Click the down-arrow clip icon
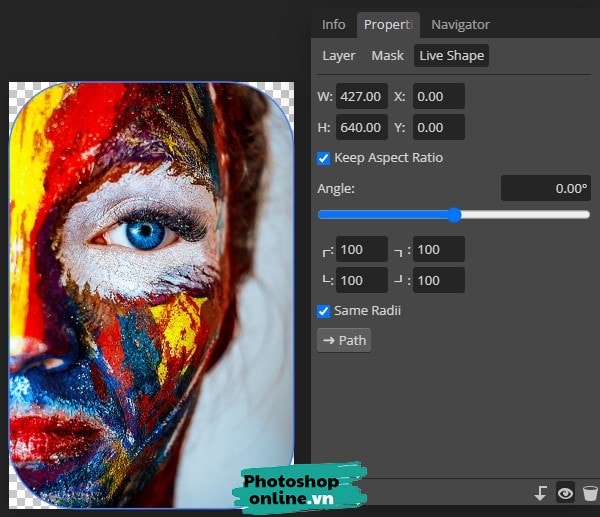 pyautogui.click(x=541, y=493)
